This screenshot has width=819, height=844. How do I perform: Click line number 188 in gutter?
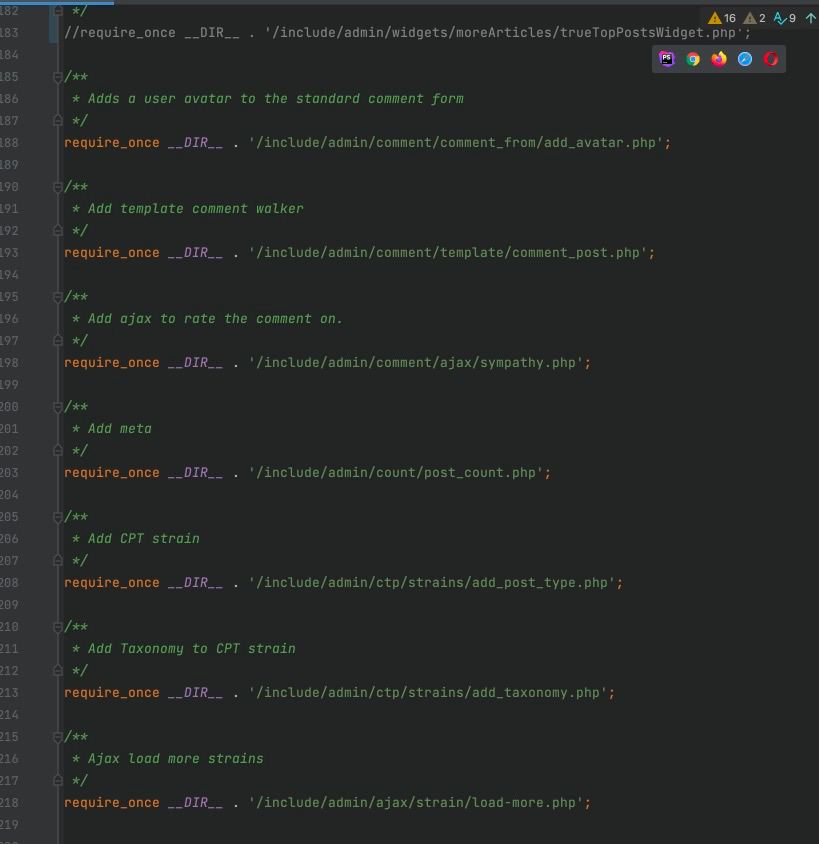[9, 143]
